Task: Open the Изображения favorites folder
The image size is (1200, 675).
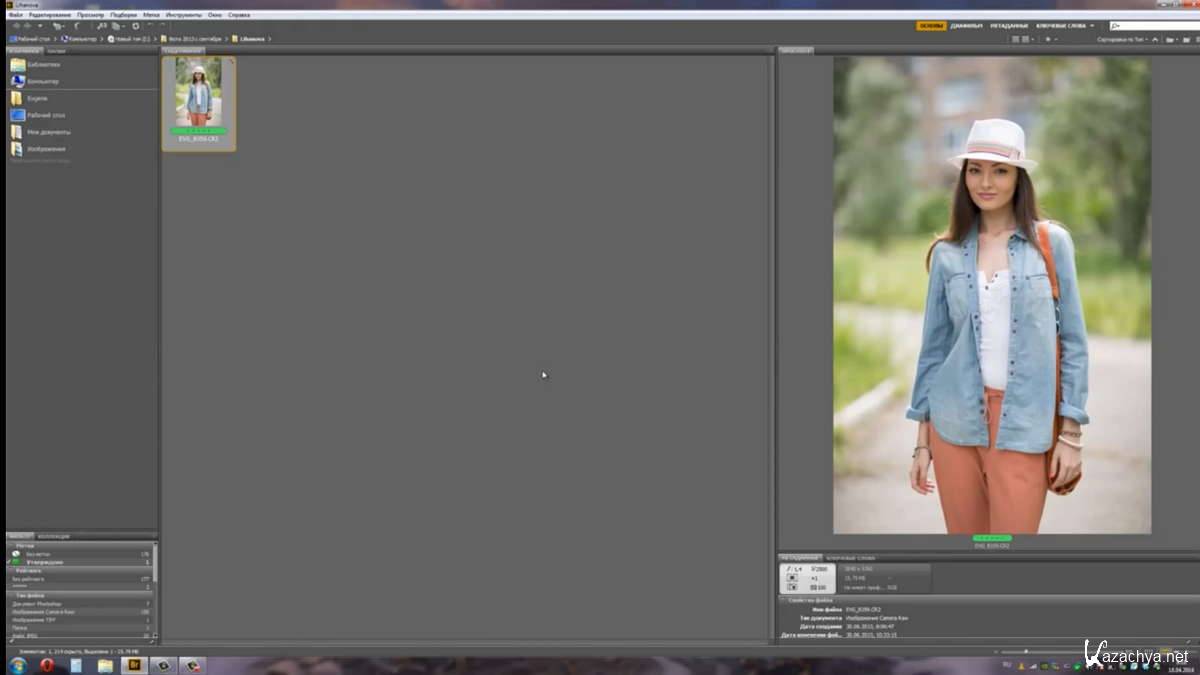Action: (x=46, y=149)
